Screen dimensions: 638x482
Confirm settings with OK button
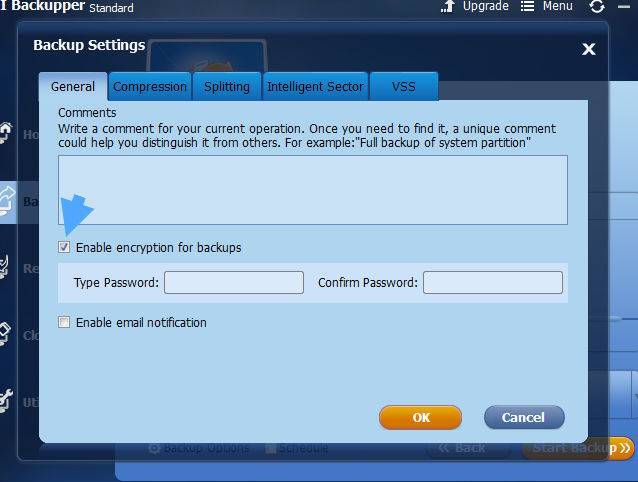[420, 417]
